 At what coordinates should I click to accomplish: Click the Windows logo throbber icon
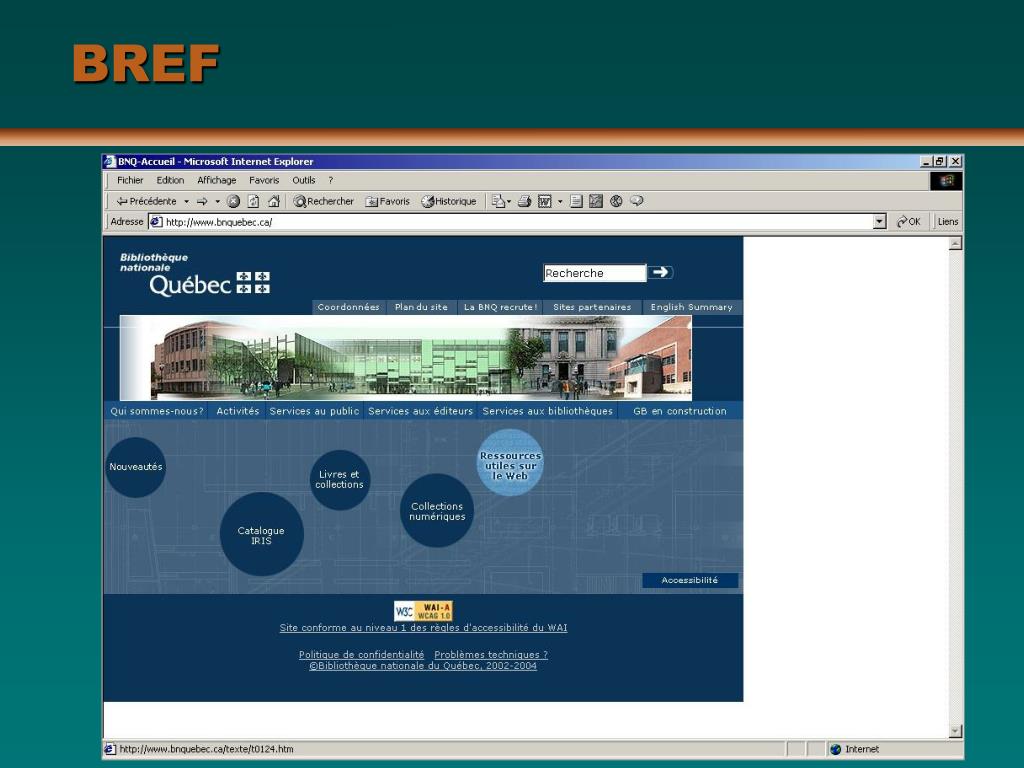point(946,180)
